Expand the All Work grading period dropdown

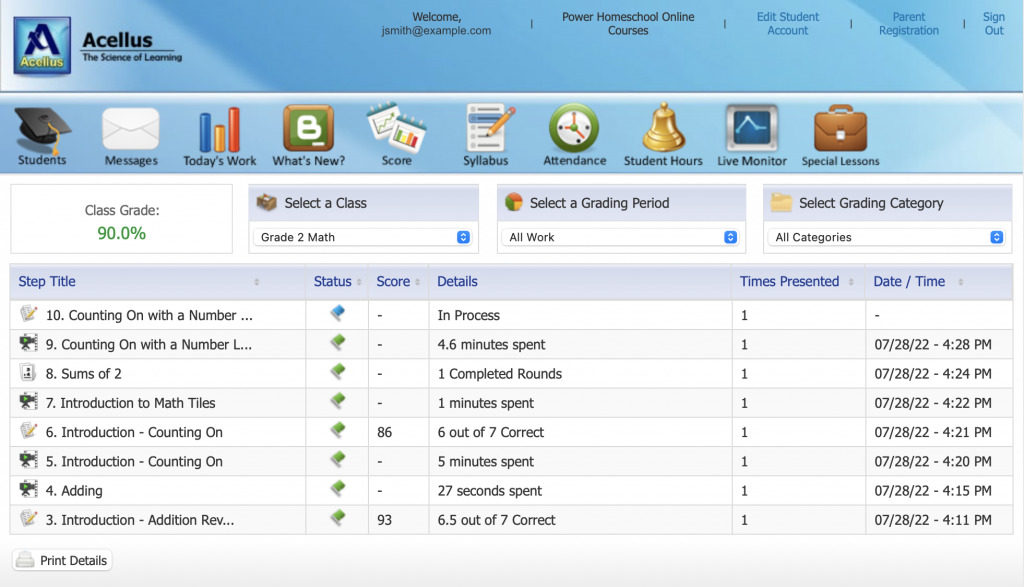click(621, 238)
